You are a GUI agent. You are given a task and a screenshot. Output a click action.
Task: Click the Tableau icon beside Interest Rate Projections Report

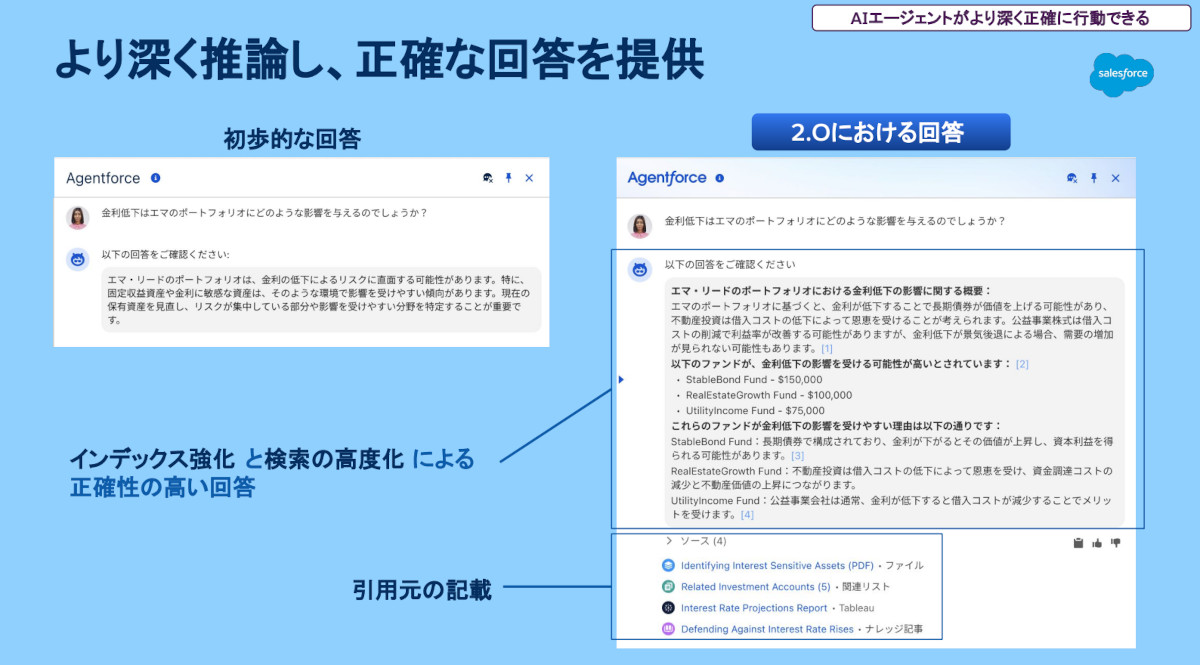point(669,608)
